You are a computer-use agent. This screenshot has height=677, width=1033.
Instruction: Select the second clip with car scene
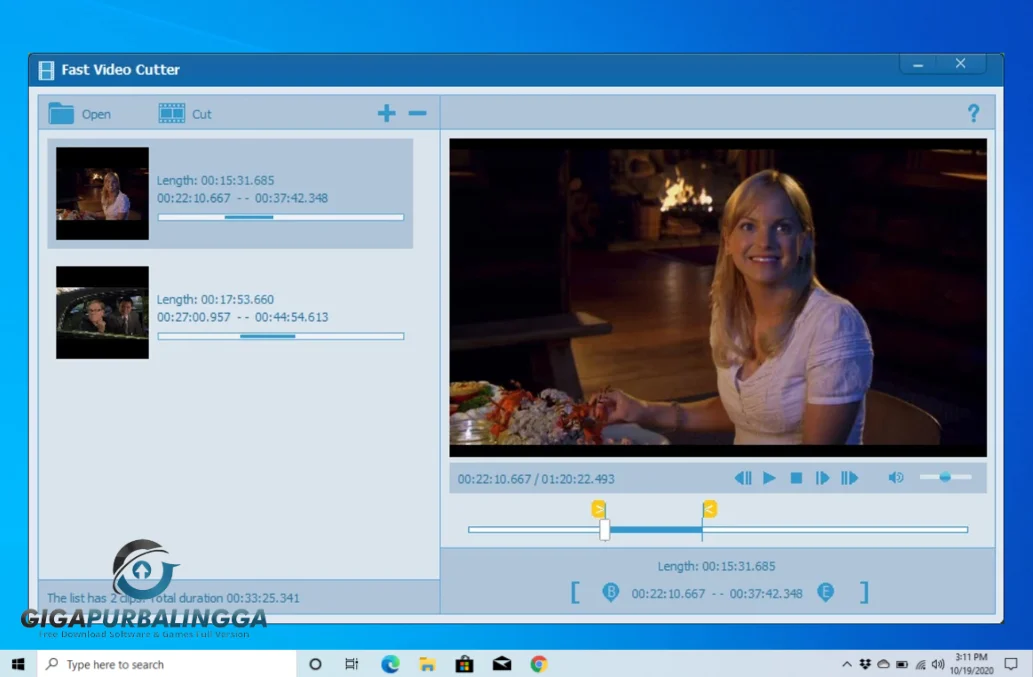tap(102, 312)
